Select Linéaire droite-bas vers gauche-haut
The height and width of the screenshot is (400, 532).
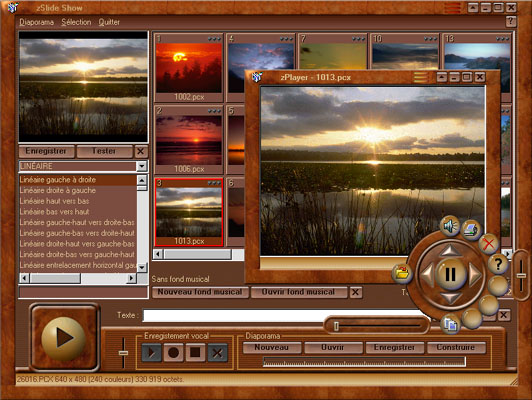(78, 254)
